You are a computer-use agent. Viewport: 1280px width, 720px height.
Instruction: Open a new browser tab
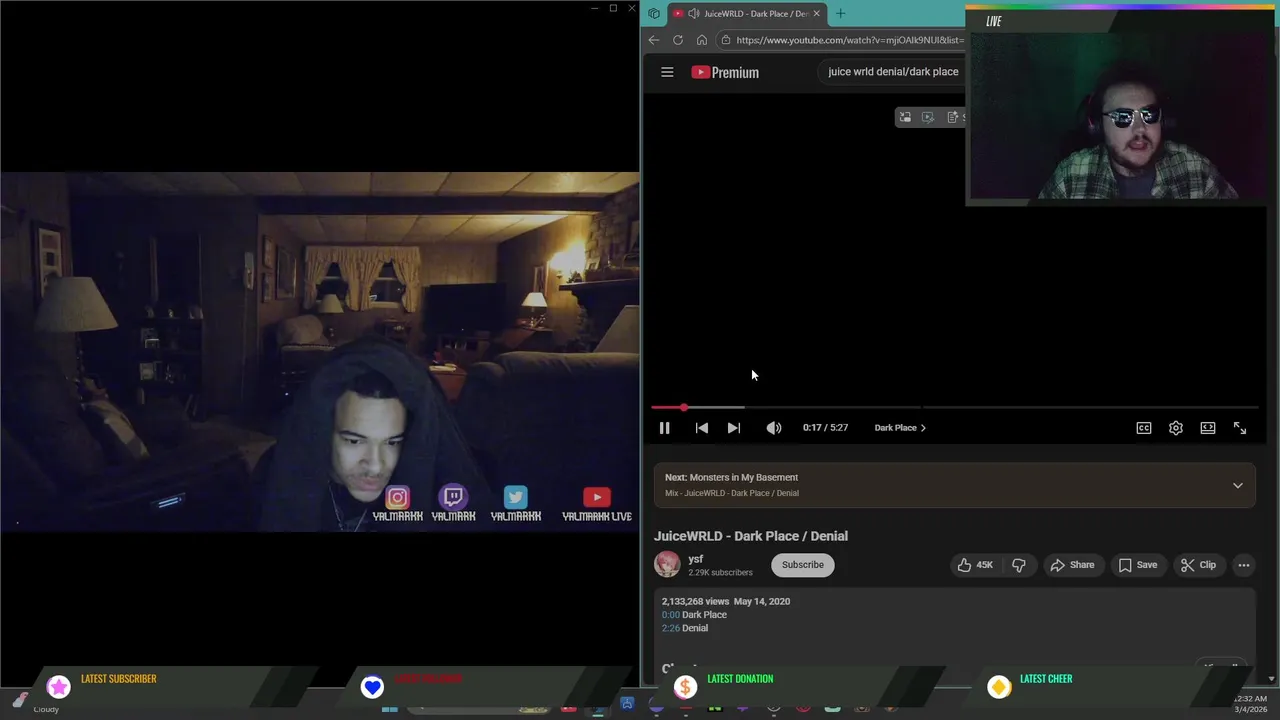click(x=840, y=14)
